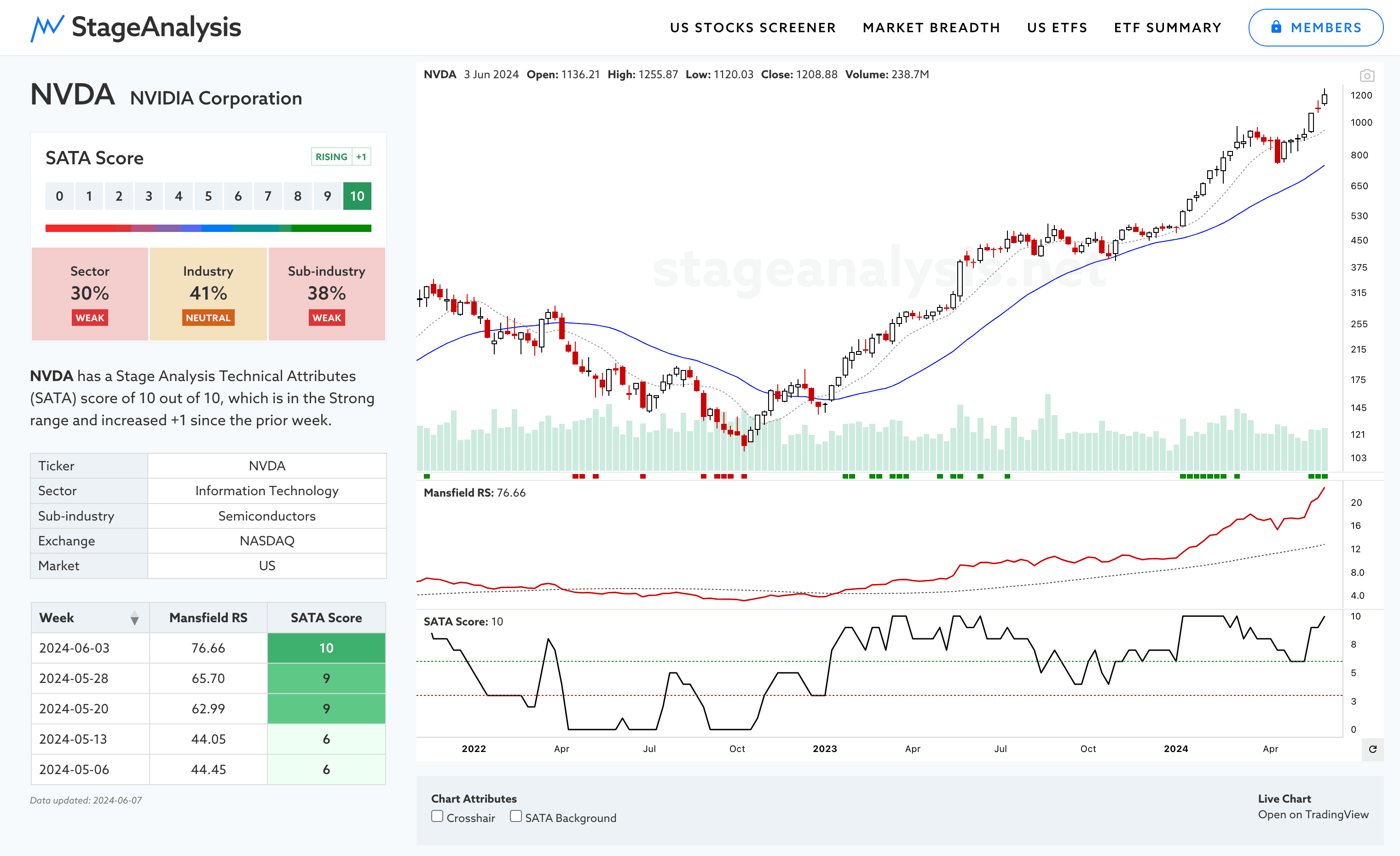Click the Sub-industry 38% Weak tile
The image size is (1400, 856).
(x=327, y=294)
